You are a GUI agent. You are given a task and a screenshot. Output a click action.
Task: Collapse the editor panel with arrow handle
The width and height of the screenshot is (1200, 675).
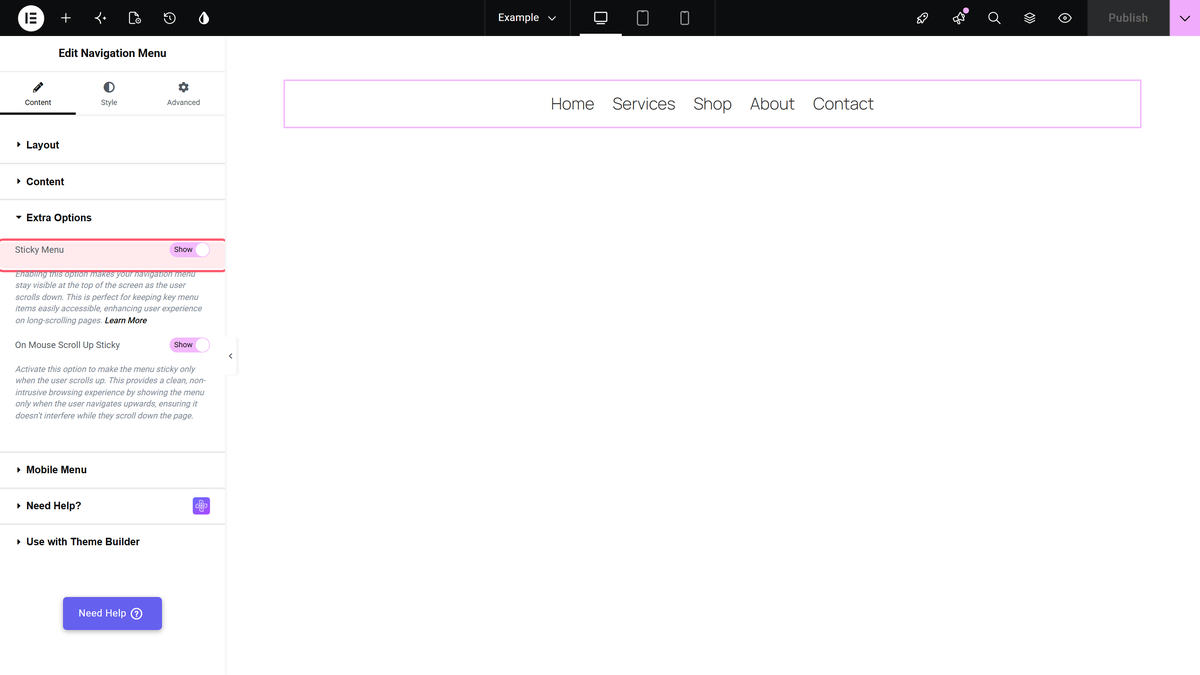[231, 356]
